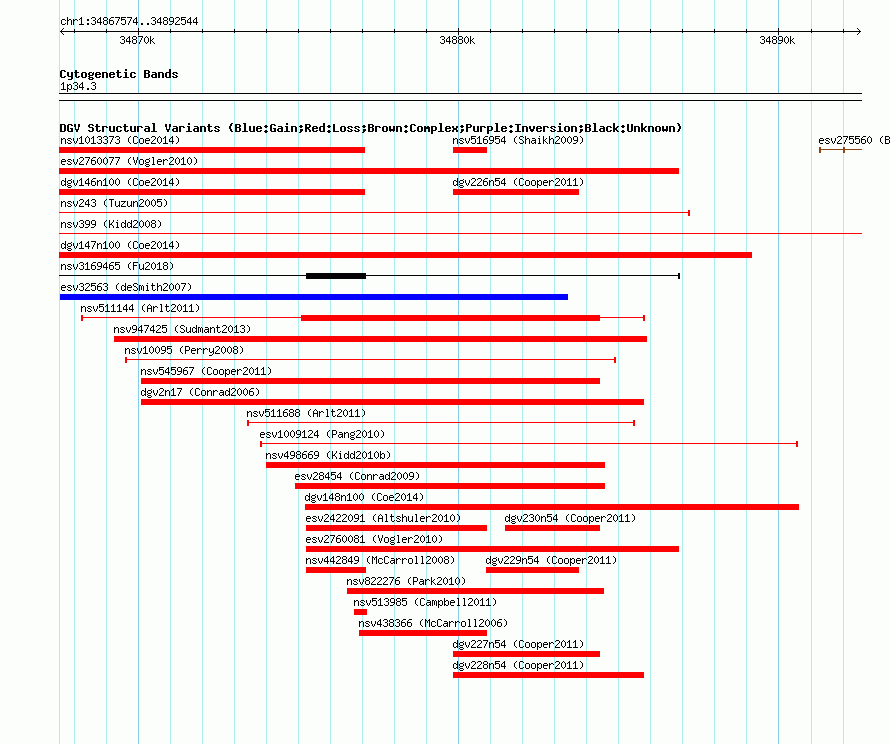Image resolution: width=890 pixels, height=744 pixels.
Task: Click the esv2760081 (Vogler2010) label
Action: 374,539
